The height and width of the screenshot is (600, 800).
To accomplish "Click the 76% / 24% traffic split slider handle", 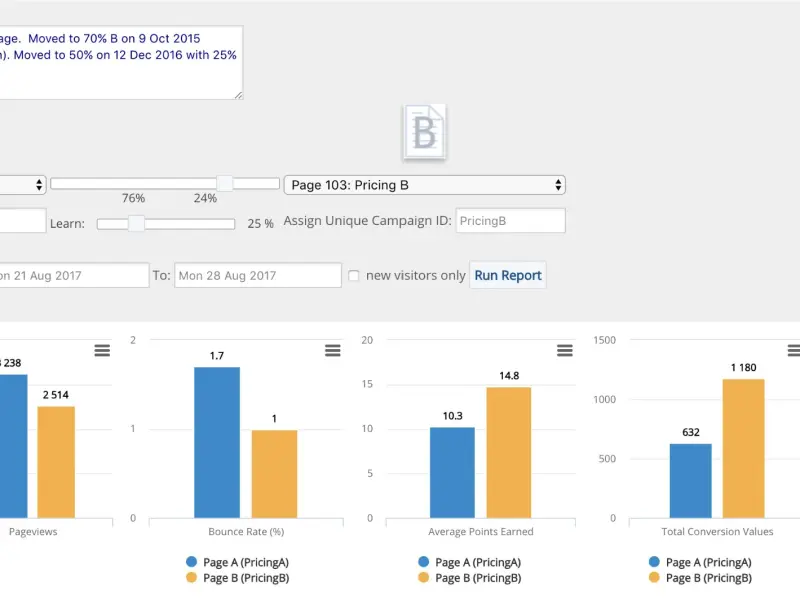I will click(x=224, y=183).
